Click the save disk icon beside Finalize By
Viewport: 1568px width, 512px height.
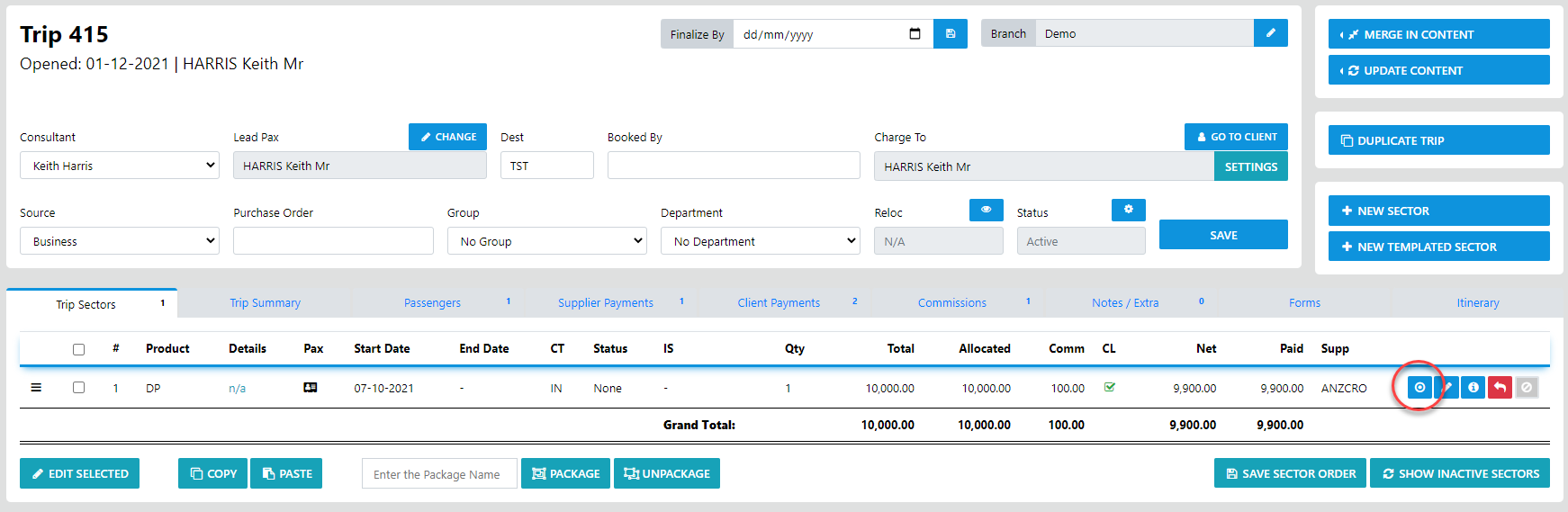point(951,34)
